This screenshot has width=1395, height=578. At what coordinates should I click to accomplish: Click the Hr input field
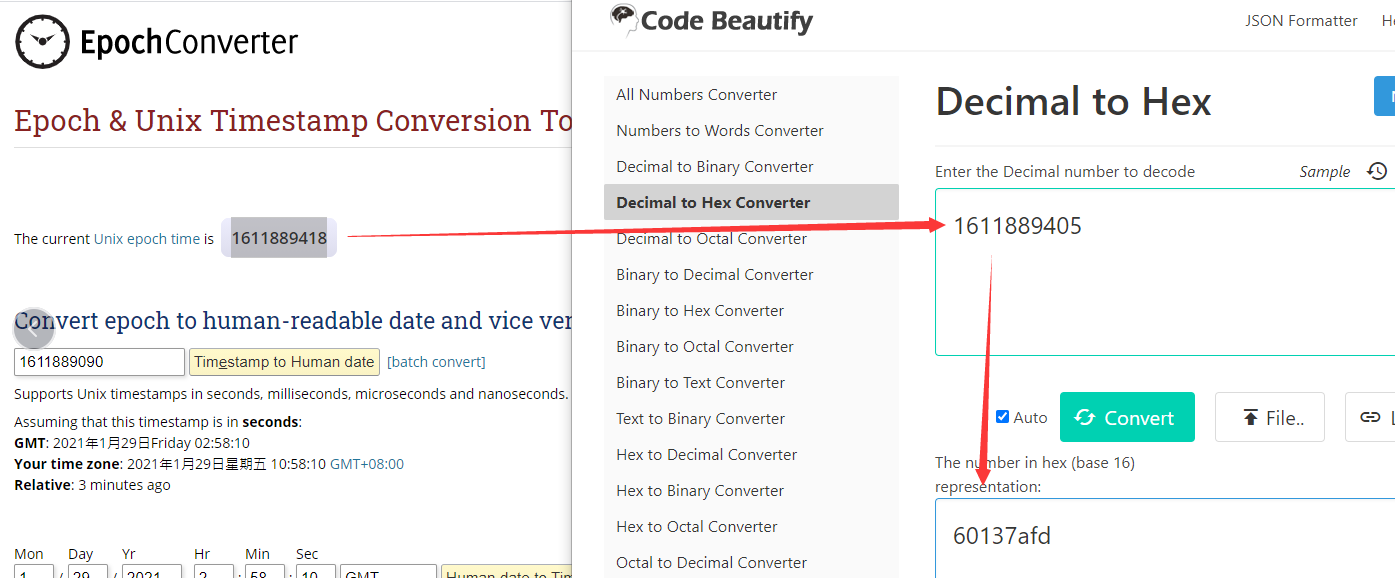point(212,572)
